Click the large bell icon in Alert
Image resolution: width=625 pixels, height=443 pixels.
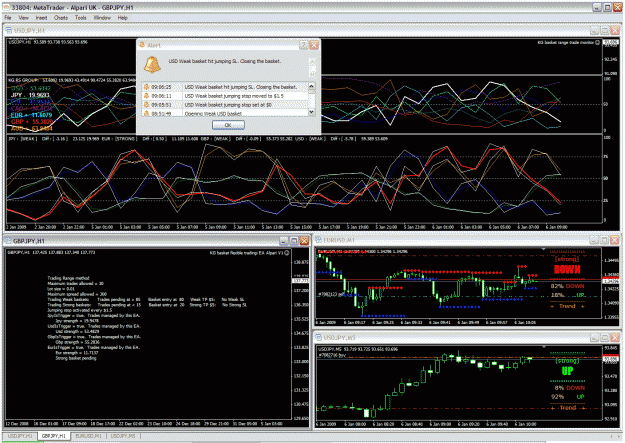coord(152,65)
